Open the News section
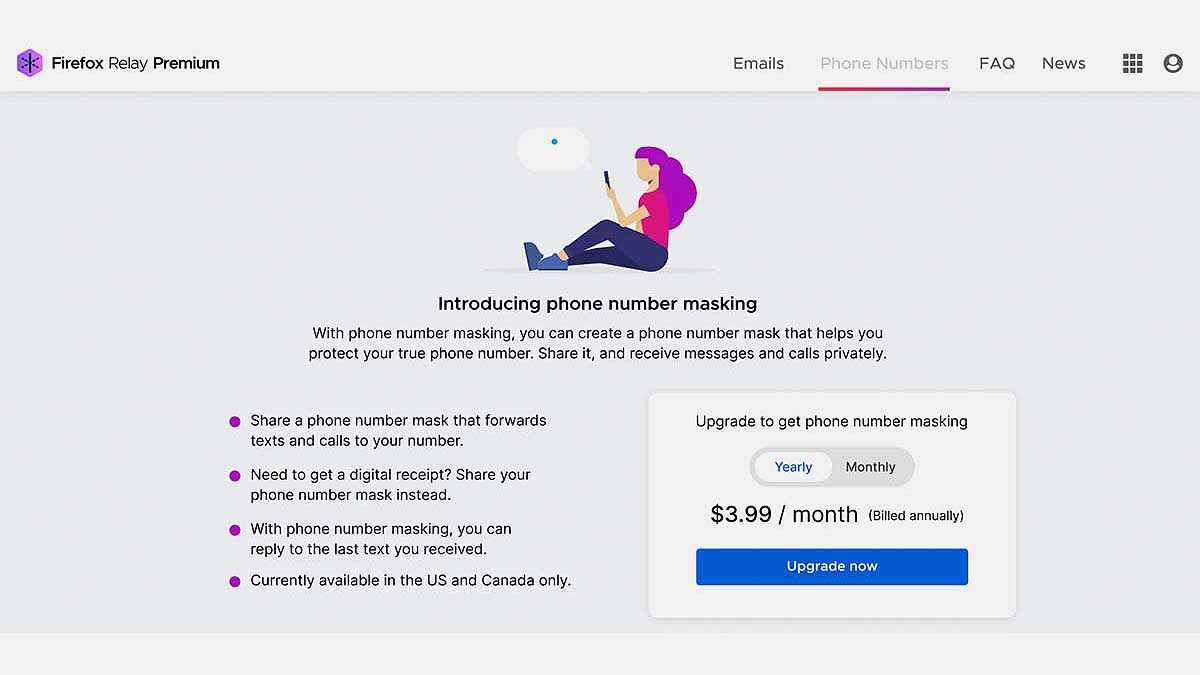 coord(1064,63)
